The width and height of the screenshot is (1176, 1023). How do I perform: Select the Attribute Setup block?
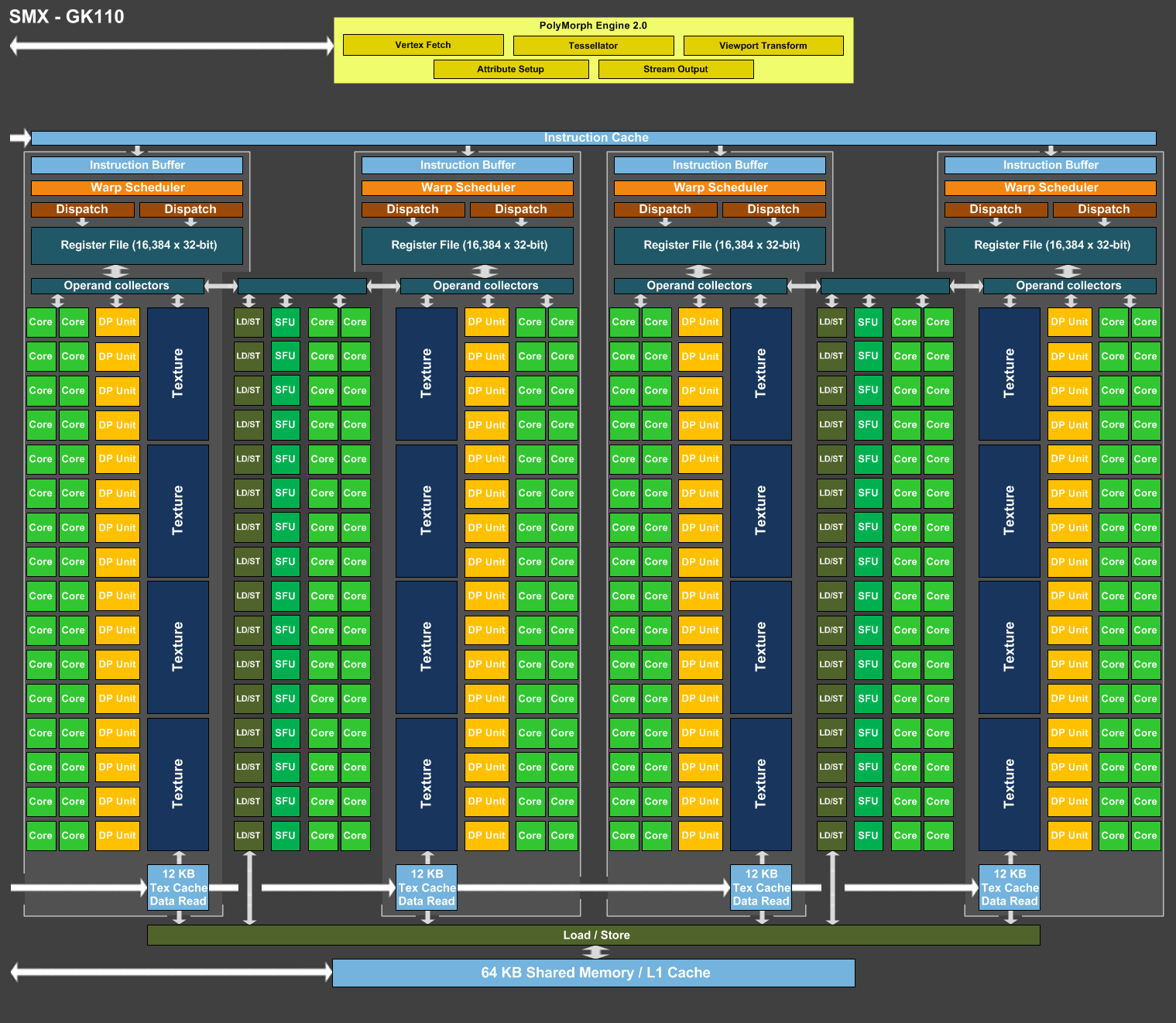coord(511,69)
